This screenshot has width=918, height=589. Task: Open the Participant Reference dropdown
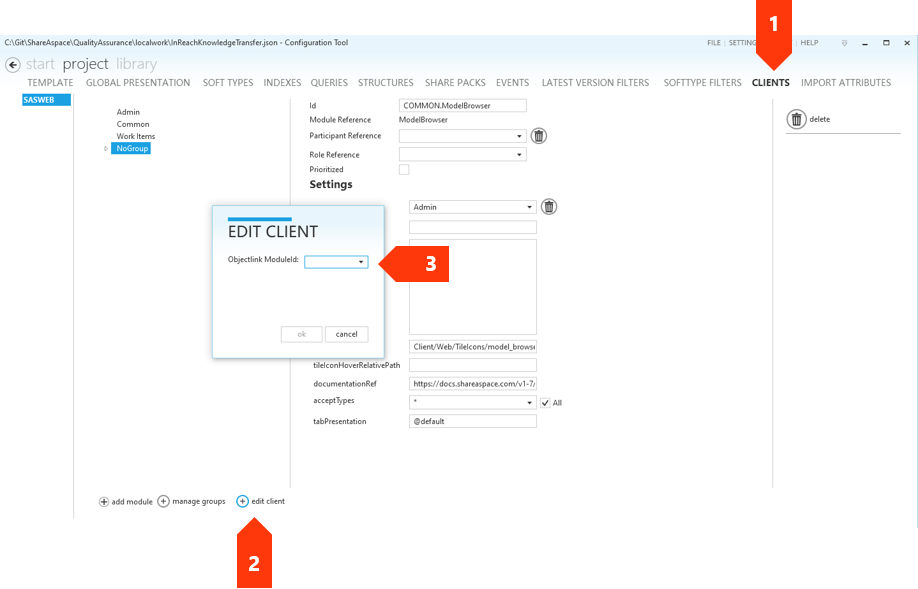click(462, 136)
